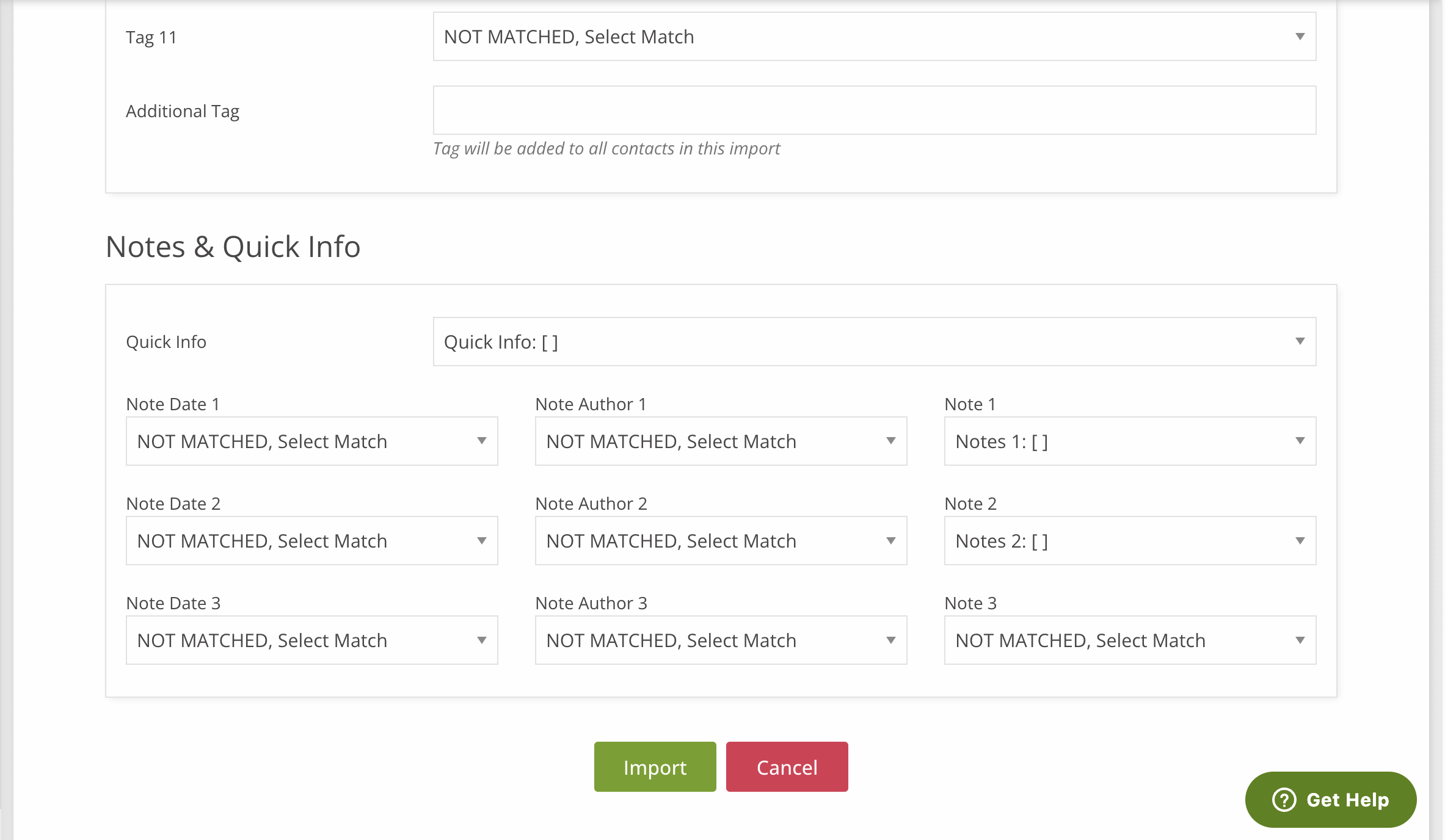Click the arrow icon on Note Date 1 dropdown

coord(482,441)
